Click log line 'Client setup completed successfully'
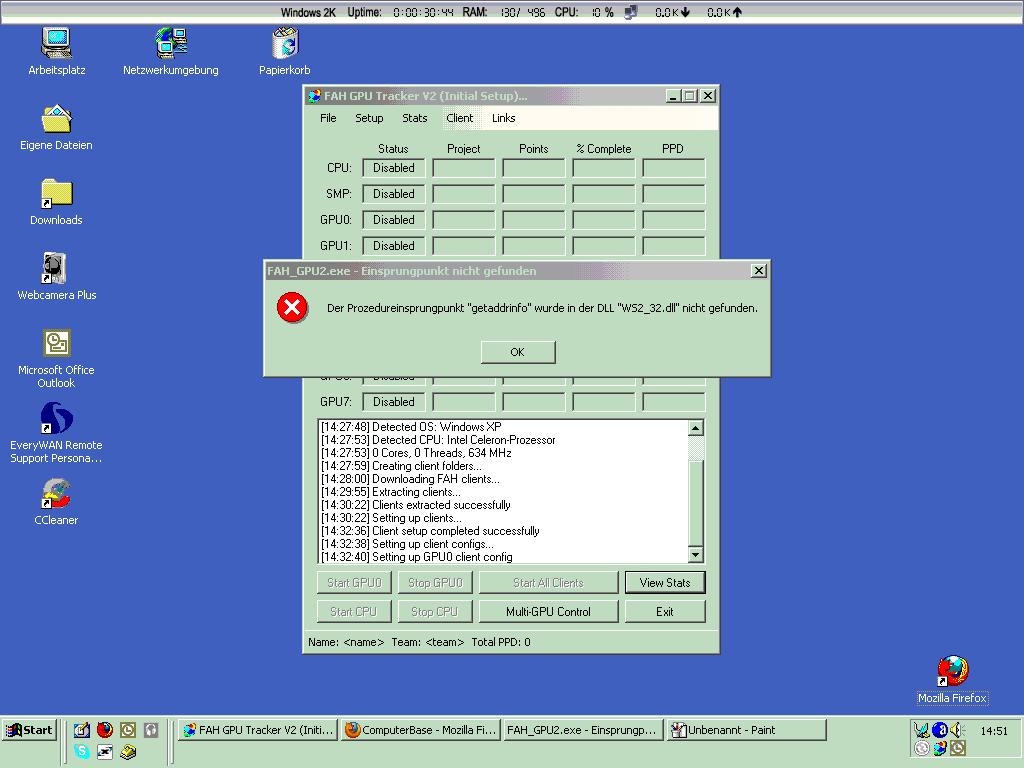This screenshot has height=768, width=1024. pos(430,531)
